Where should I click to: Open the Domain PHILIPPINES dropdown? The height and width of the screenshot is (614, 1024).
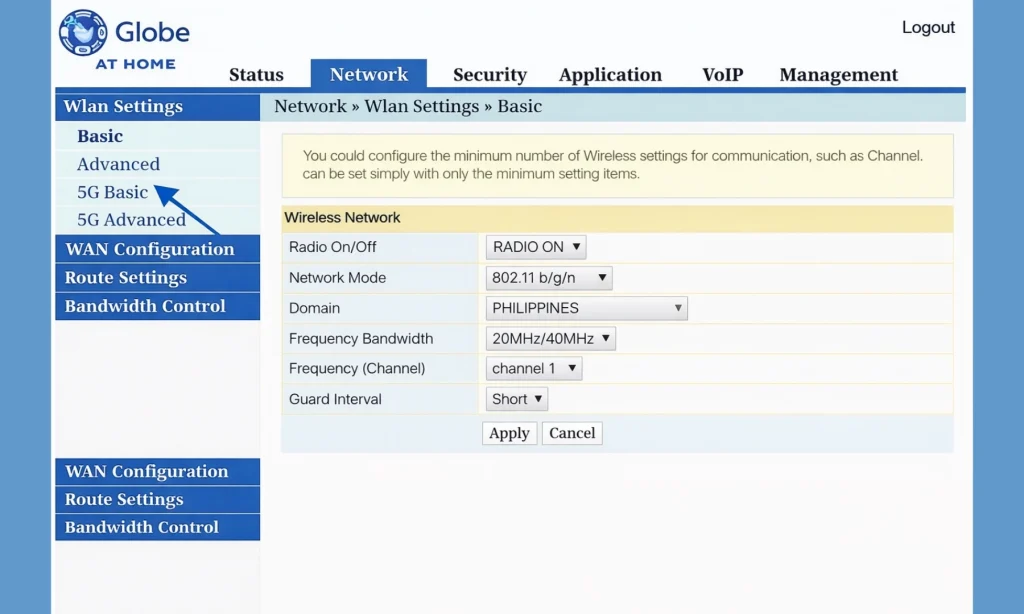[587, 308]
